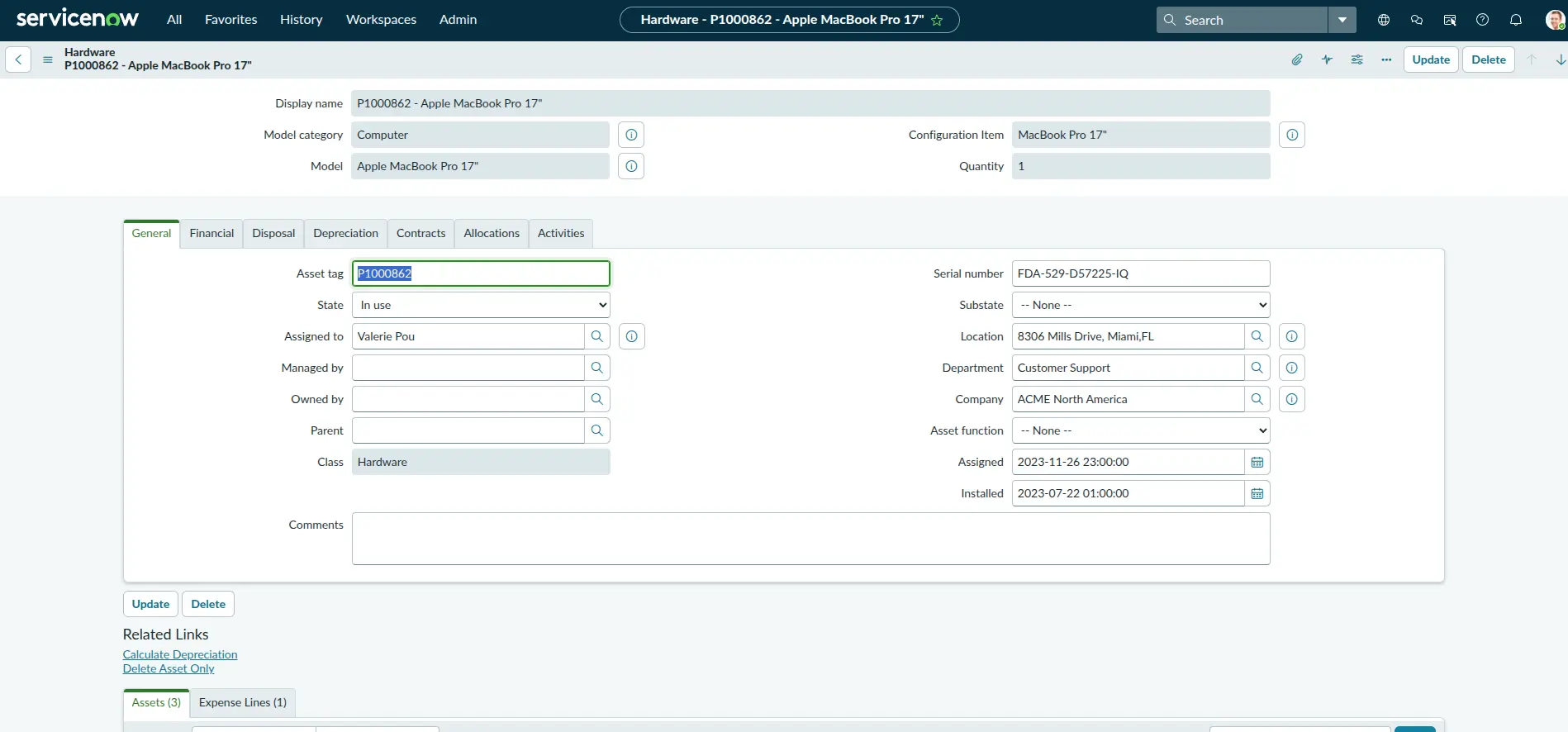Preview the Model category record info icon

click(x=631, y=135)
